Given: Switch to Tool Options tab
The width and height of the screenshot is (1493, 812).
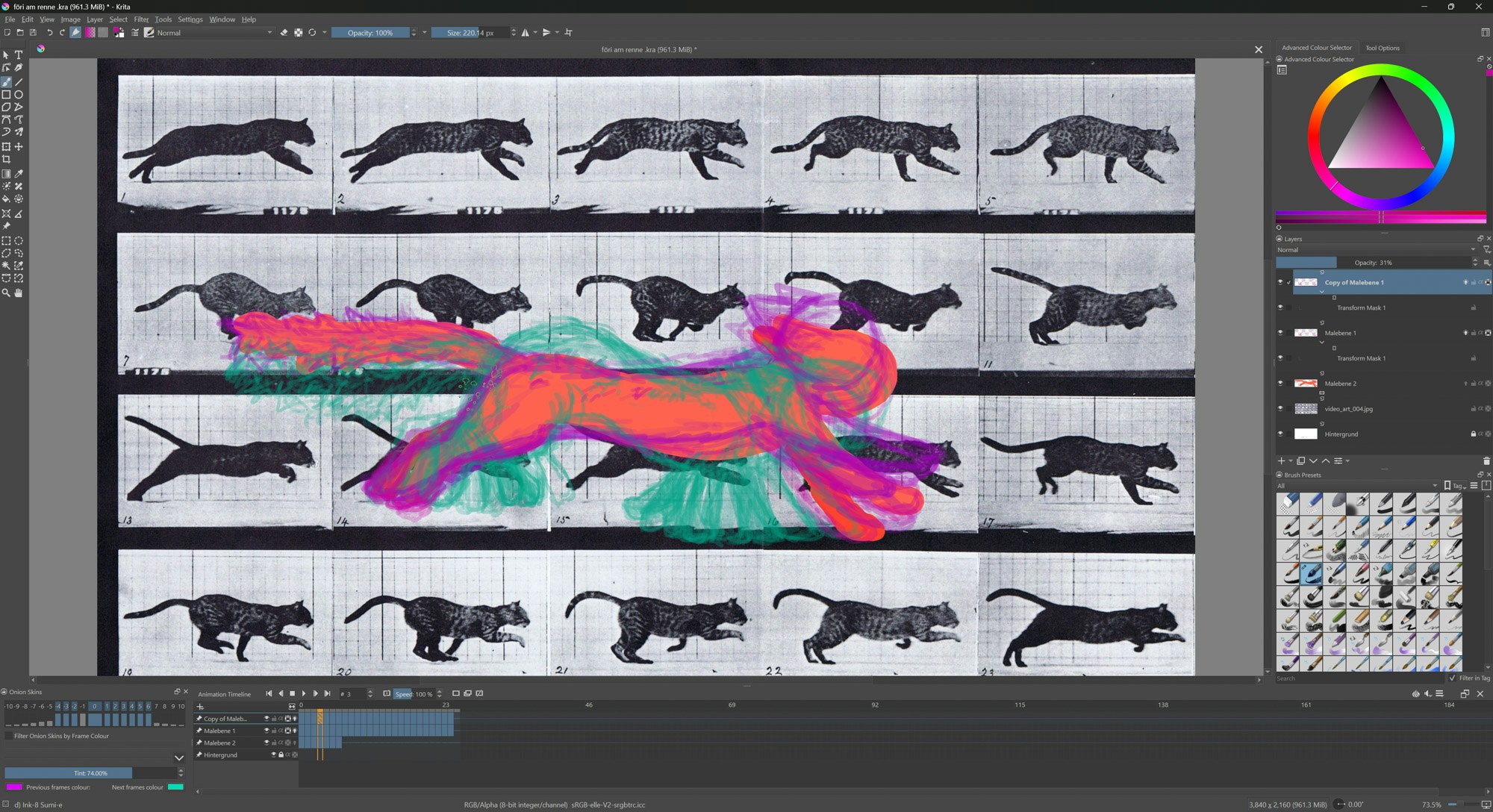Looking at the screenshot, I should click(x=1383, y=48).
